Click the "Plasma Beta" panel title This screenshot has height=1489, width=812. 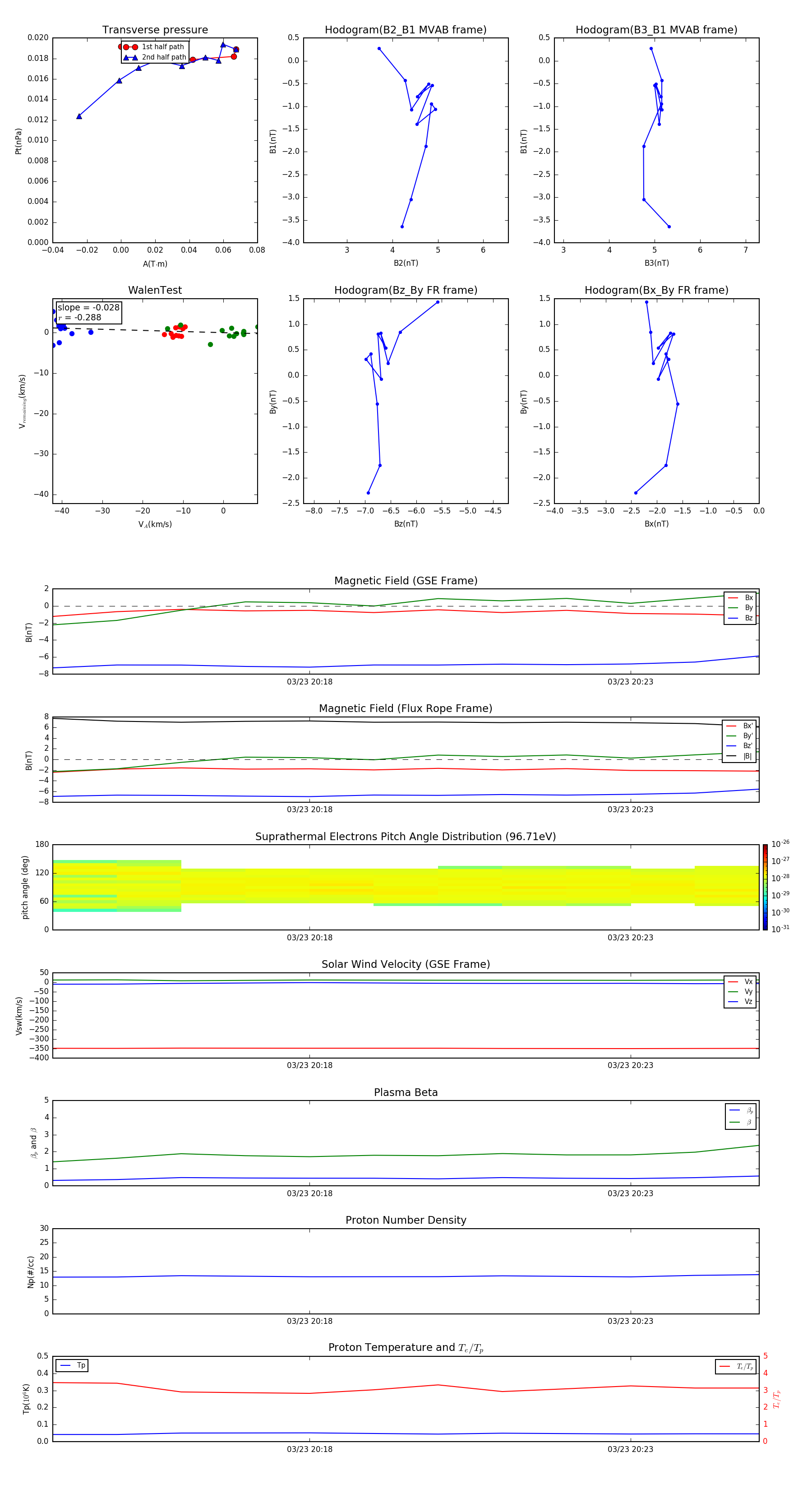tap(406, 1093)
